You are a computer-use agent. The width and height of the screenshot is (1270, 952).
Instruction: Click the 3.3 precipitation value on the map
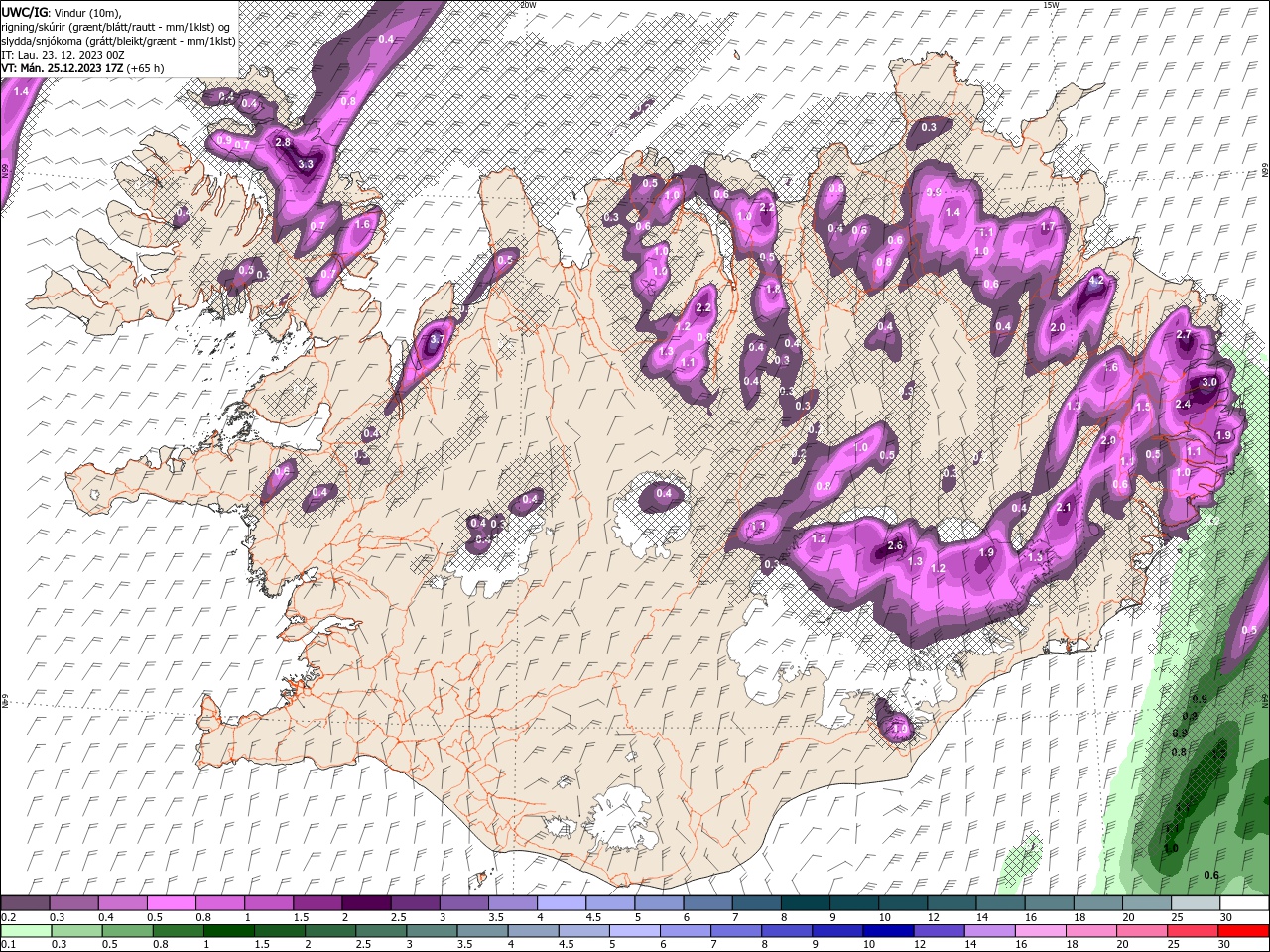click(x=306, y=164)
